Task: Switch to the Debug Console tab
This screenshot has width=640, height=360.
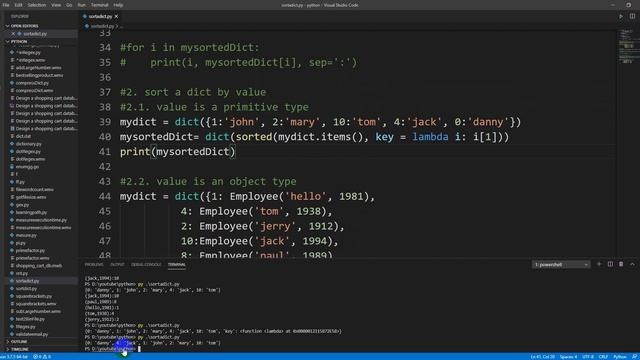Action: point(146,264)
